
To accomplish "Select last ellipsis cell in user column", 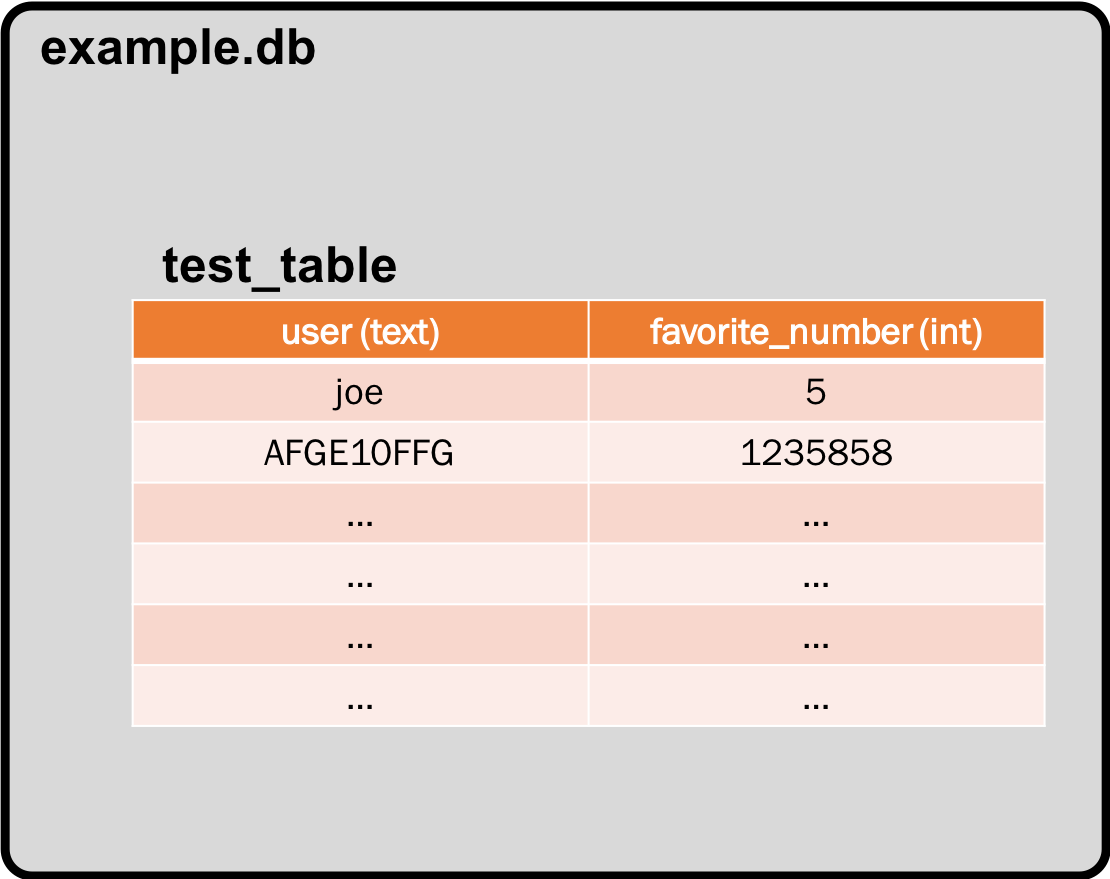I will (359, 700).
